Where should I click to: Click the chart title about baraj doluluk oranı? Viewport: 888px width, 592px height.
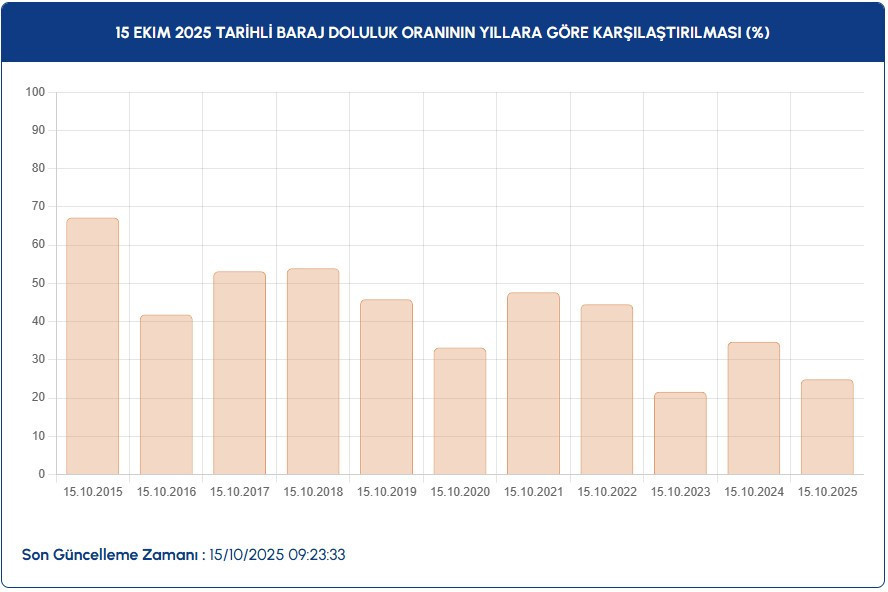pyautogui.click(x=443, y=31)
